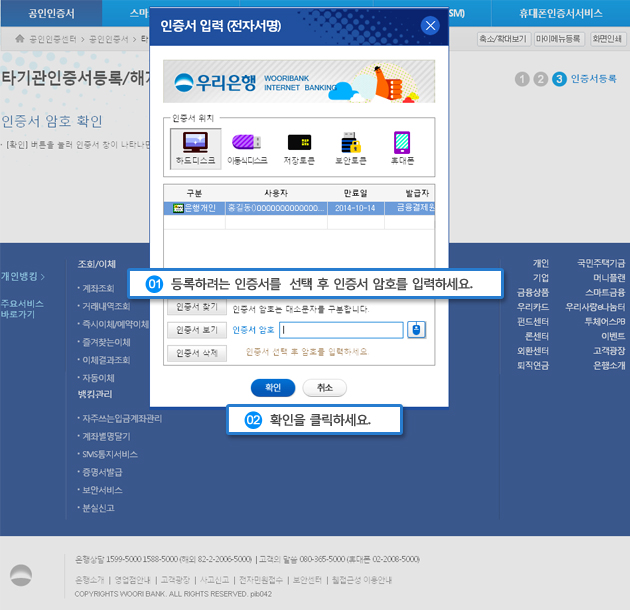Click step 2 circle indicator

540,79
